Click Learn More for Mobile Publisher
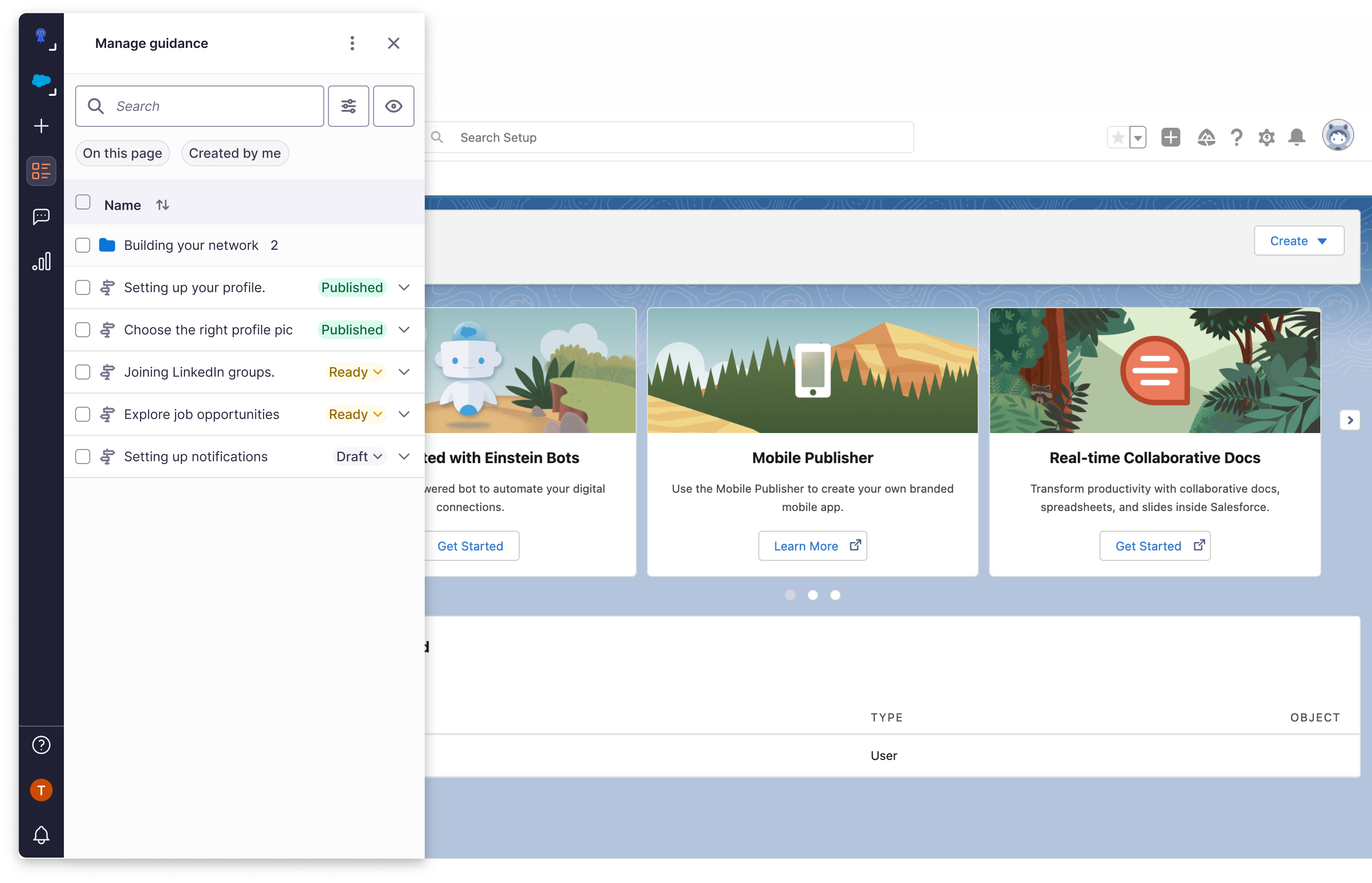This screenshot has height=883, width=1372. 812,546
